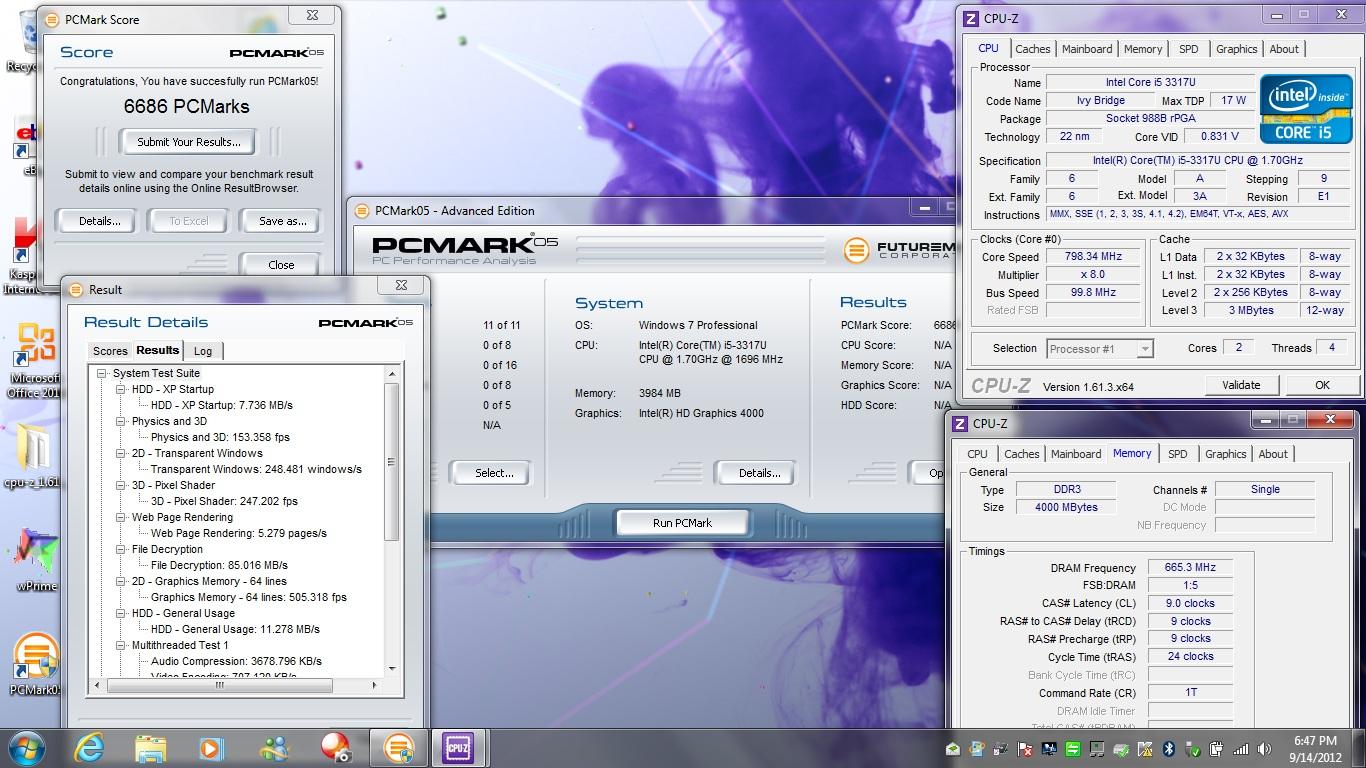Select 'Audio Compression: 3678.796 KB/s' row

click(x=236, y=661)
